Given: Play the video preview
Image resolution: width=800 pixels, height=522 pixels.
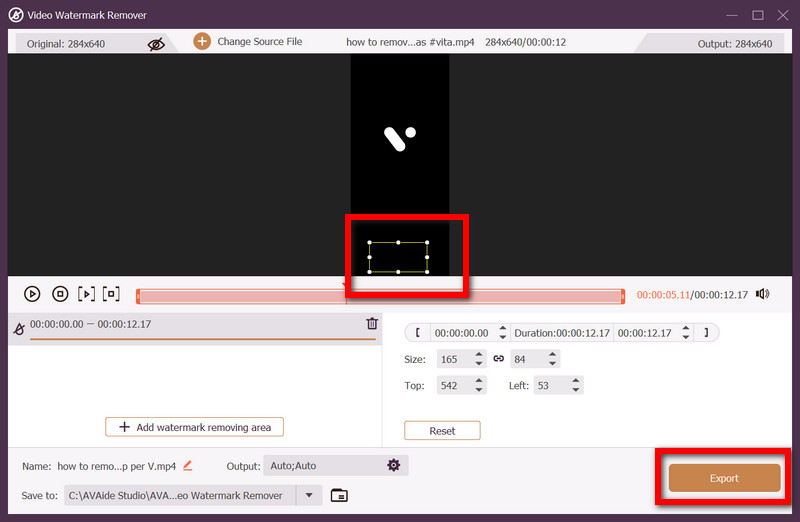Looking at the screenshot, I should click(32, 294).
